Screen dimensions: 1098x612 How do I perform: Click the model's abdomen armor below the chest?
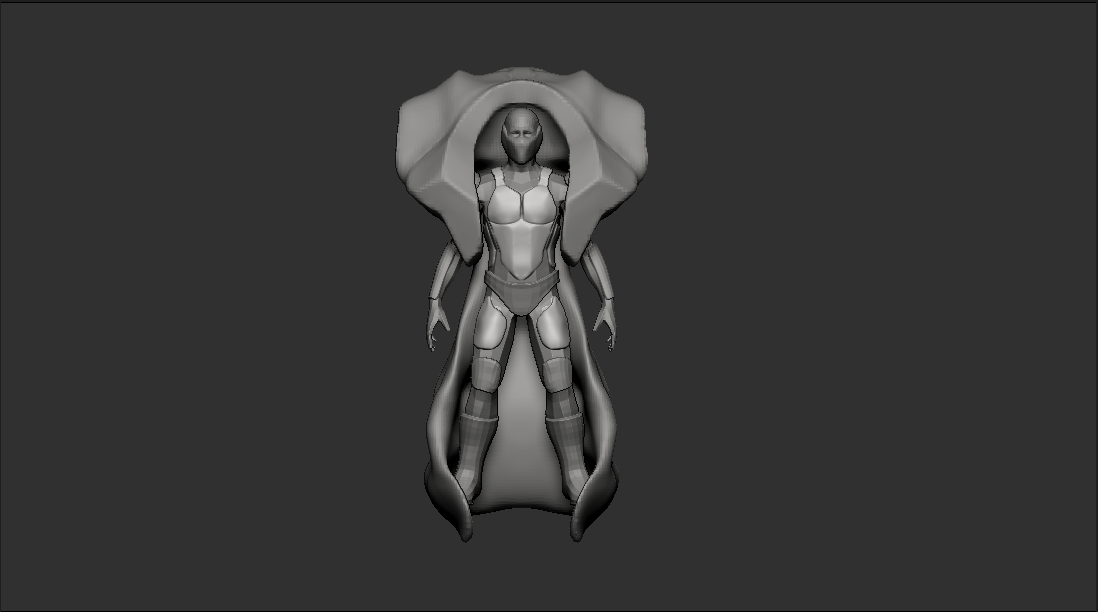tap(520, 250)
